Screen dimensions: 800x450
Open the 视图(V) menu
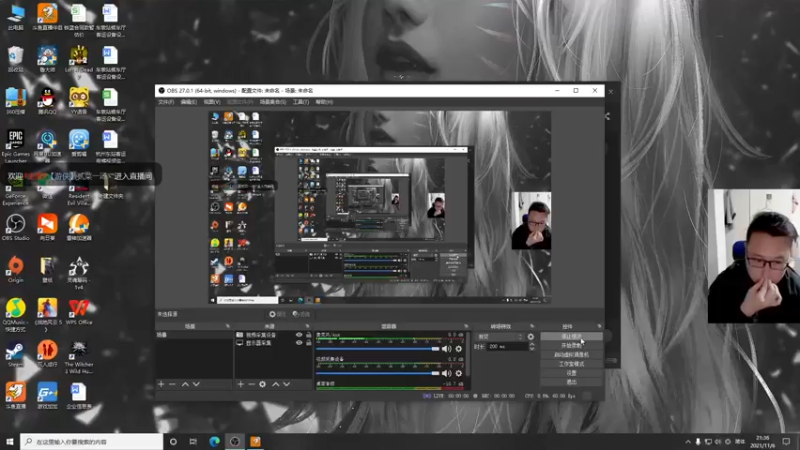(212, 102)
